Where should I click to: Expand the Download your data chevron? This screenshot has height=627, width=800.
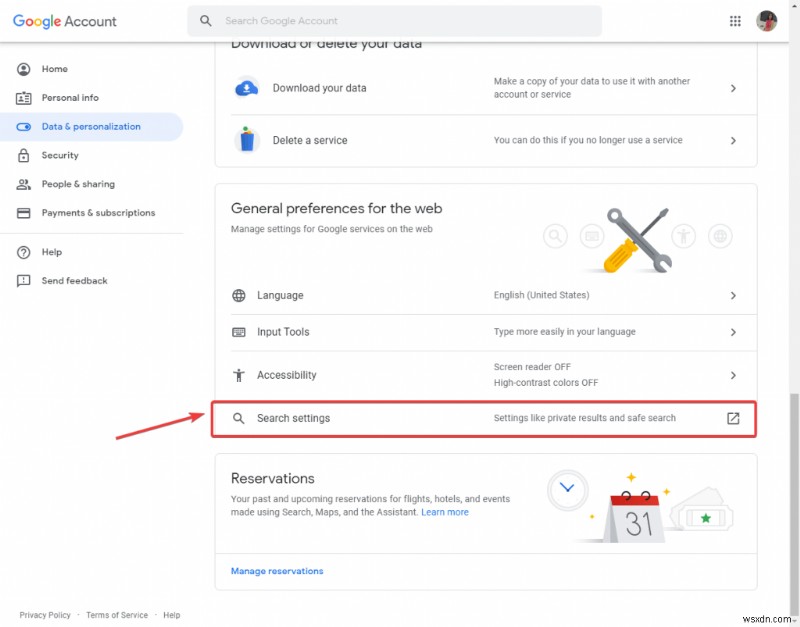click(x=733, y=88)
